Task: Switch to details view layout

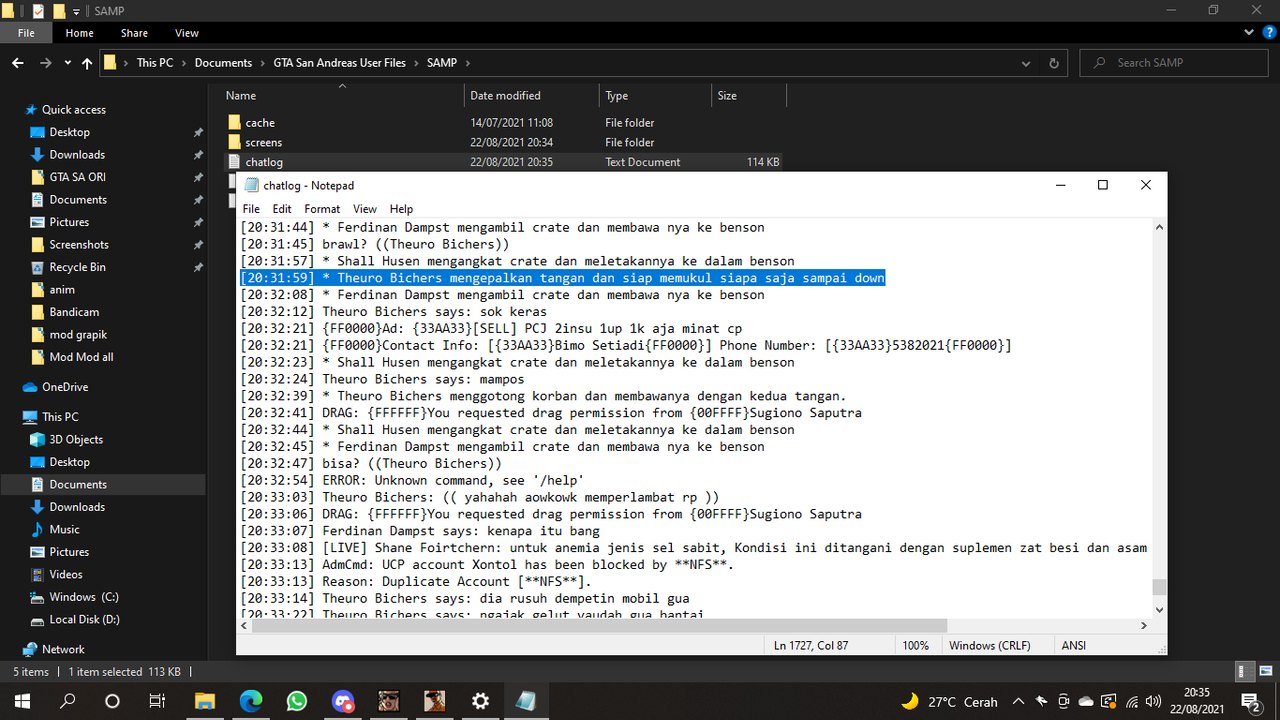Action: [1245, 672]
